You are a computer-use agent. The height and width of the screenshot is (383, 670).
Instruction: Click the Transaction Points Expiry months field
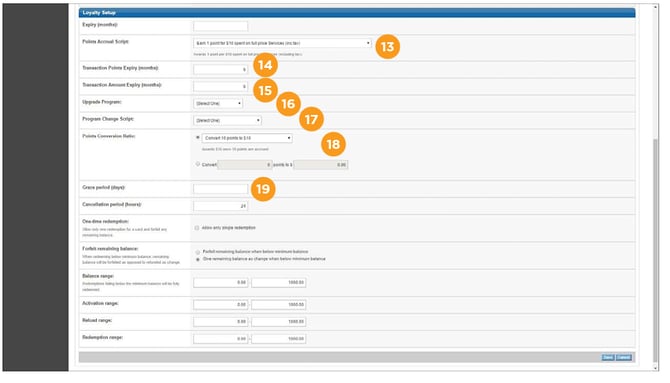click(220, 69)
